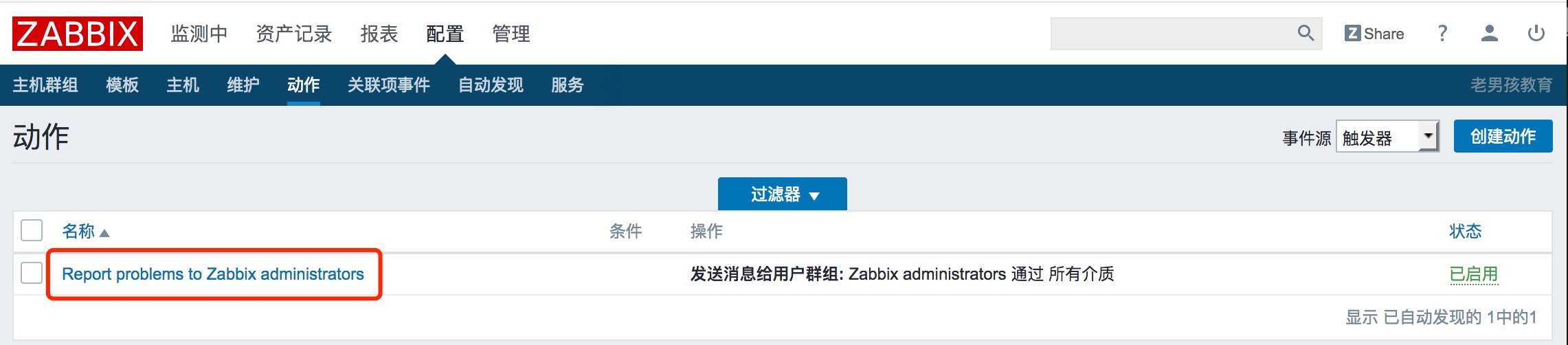This screenshot has width=1568, height=345.
Task: Switch to the 主机 submenu tab
Action: click(x=183, y=85)
